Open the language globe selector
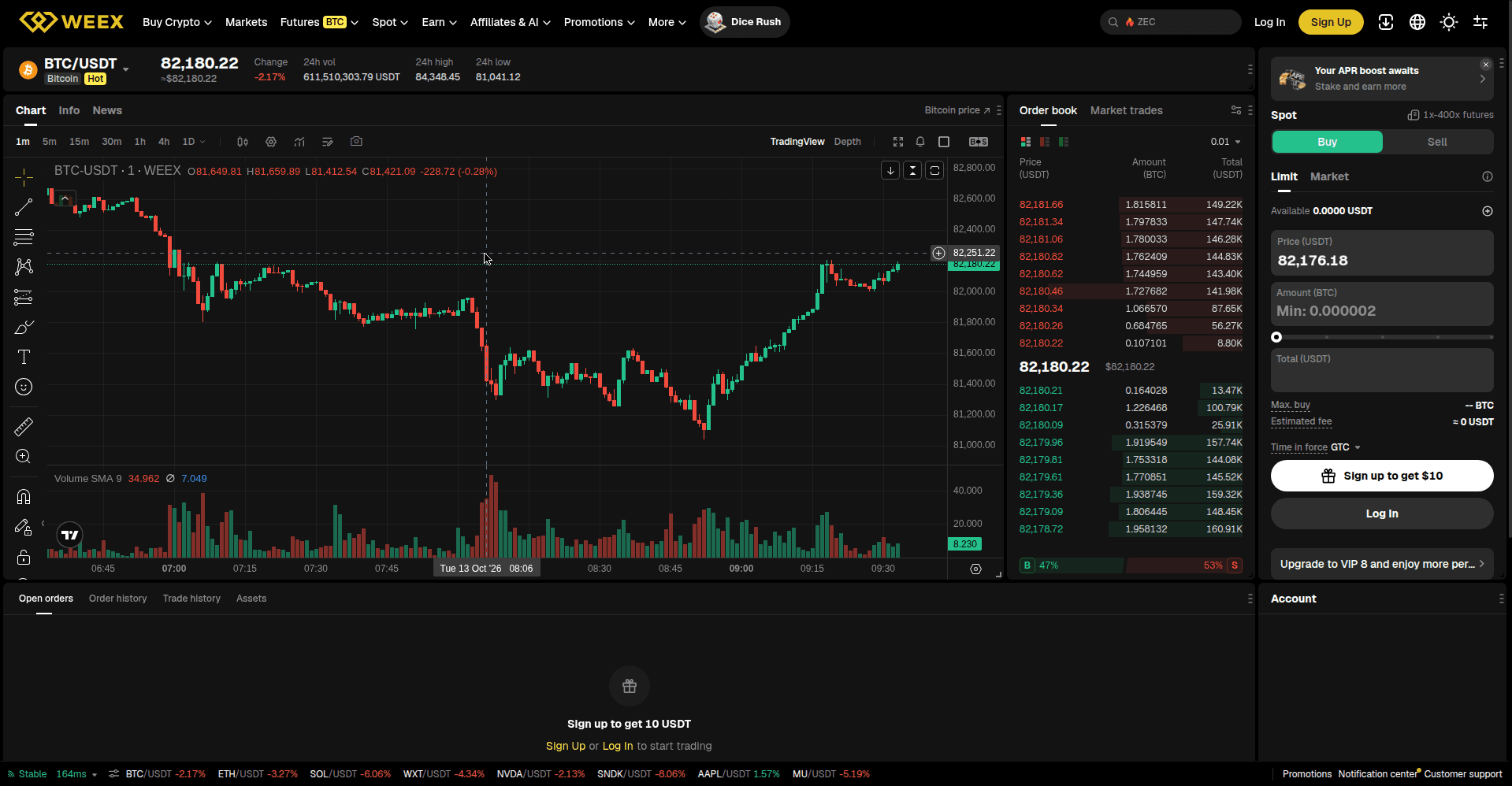This screenshot has height=786, width=1512. (1417, 22)
